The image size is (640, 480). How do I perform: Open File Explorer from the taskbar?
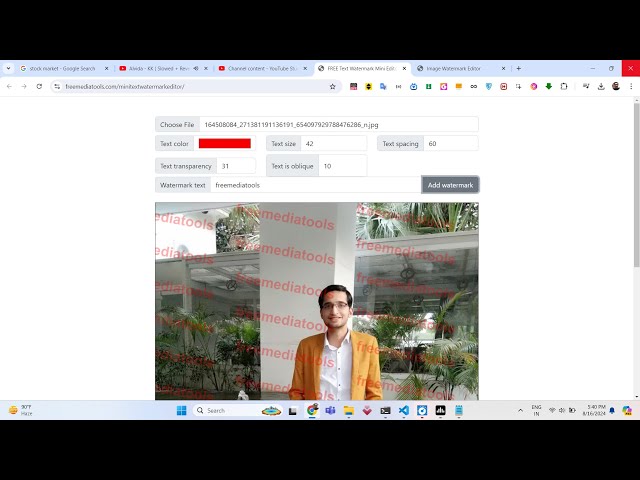[x=349, y=410]
